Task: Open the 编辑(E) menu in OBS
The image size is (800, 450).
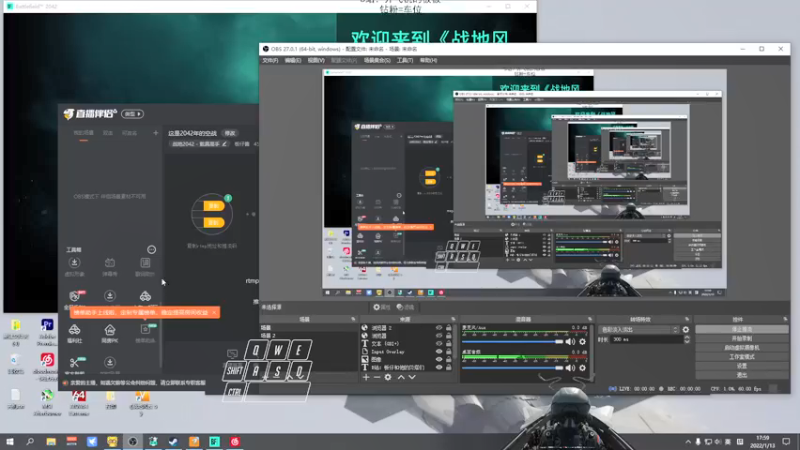Action: [x=293, y=60]
